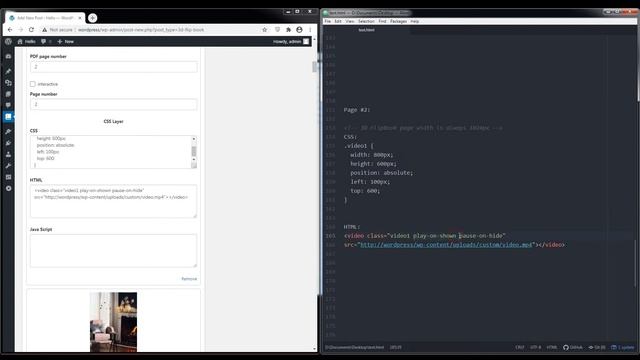Select the text.html editor tab
Viewport: 640px width, 360px height.
[x=366, y=30]
